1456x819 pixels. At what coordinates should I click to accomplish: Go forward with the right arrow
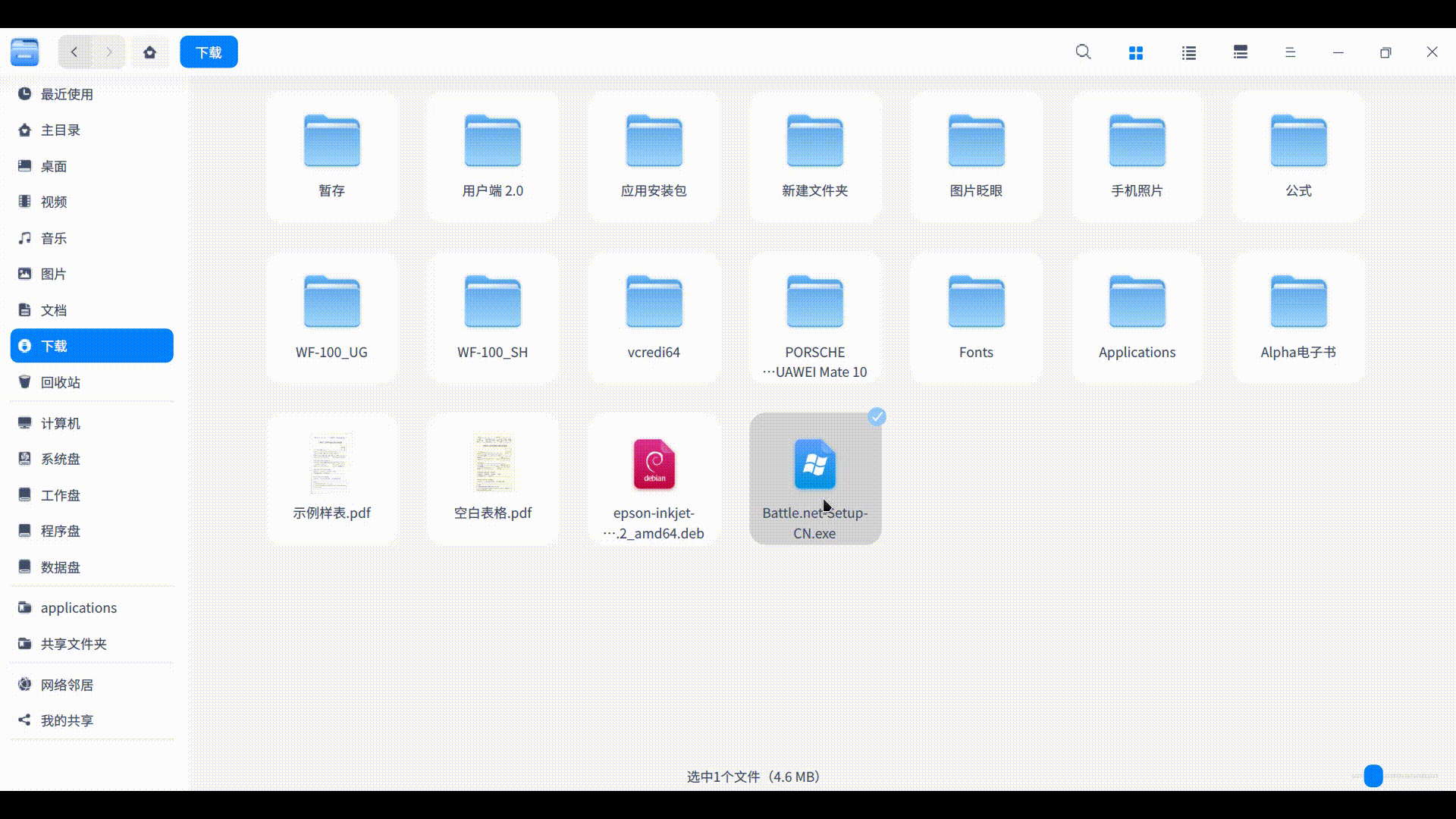pos(108,52)
